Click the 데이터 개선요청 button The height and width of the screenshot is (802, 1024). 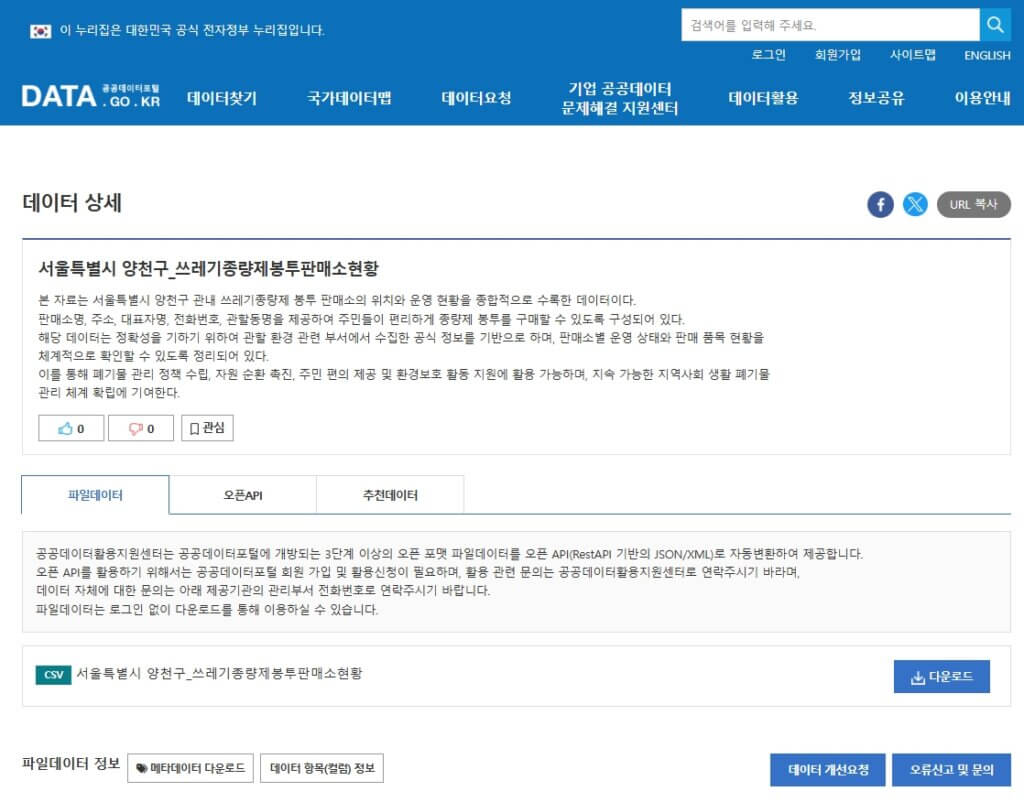(x=826, y=769)
